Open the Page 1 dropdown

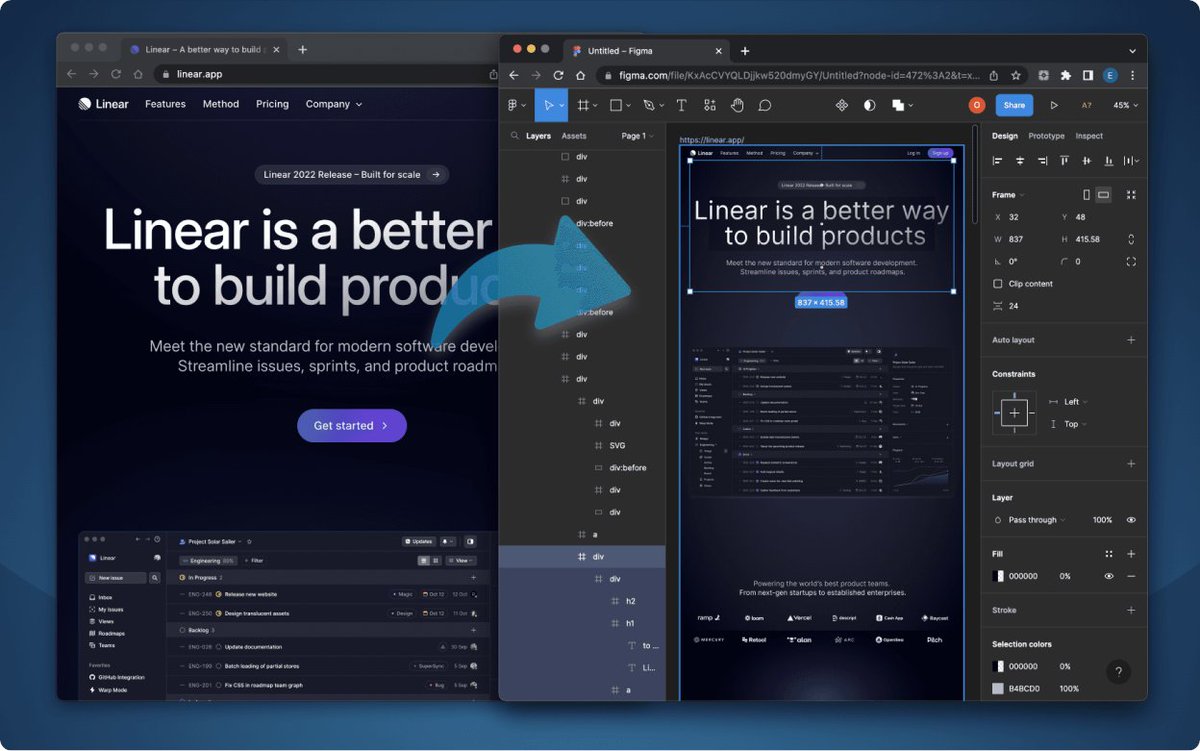point(638,136)
